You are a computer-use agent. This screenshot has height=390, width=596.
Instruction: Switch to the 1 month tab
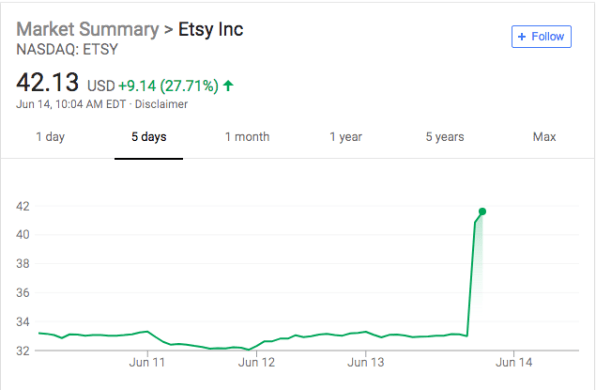247,136
